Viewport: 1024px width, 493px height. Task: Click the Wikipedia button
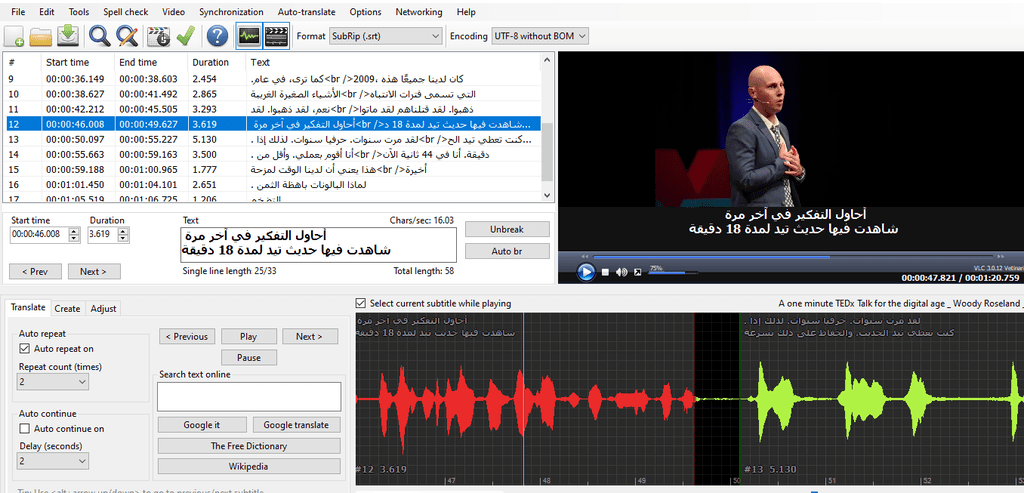pos(249,467)
